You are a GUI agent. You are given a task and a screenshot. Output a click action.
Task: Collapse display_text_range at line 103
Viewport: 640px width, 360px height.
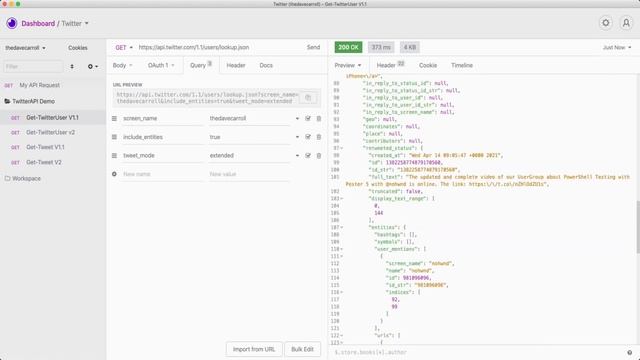pos(342,198)
